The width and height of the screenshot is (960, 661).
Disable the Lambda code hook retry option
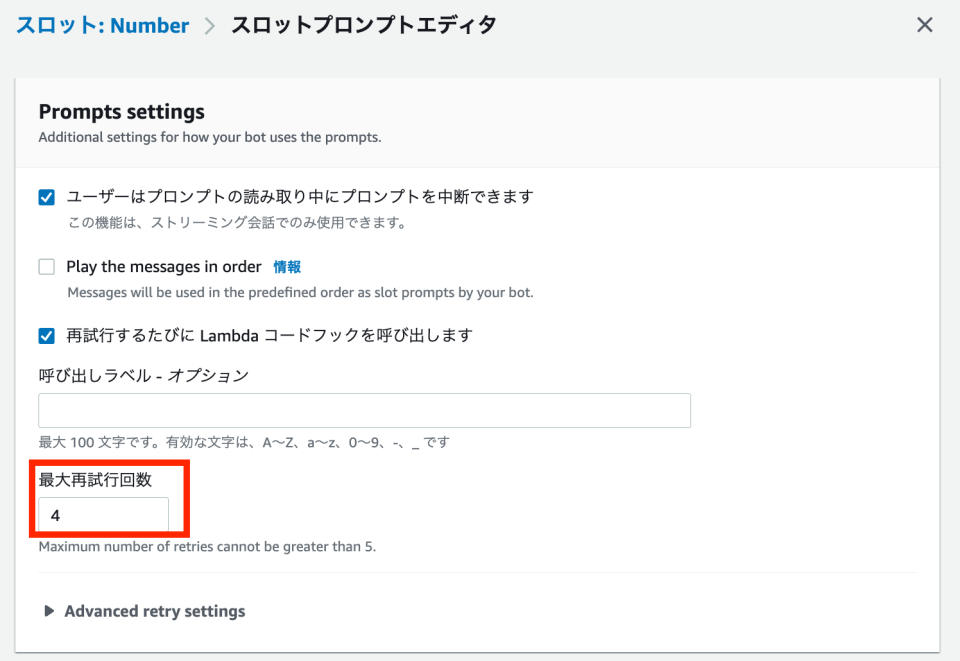(x=46, y=336)
